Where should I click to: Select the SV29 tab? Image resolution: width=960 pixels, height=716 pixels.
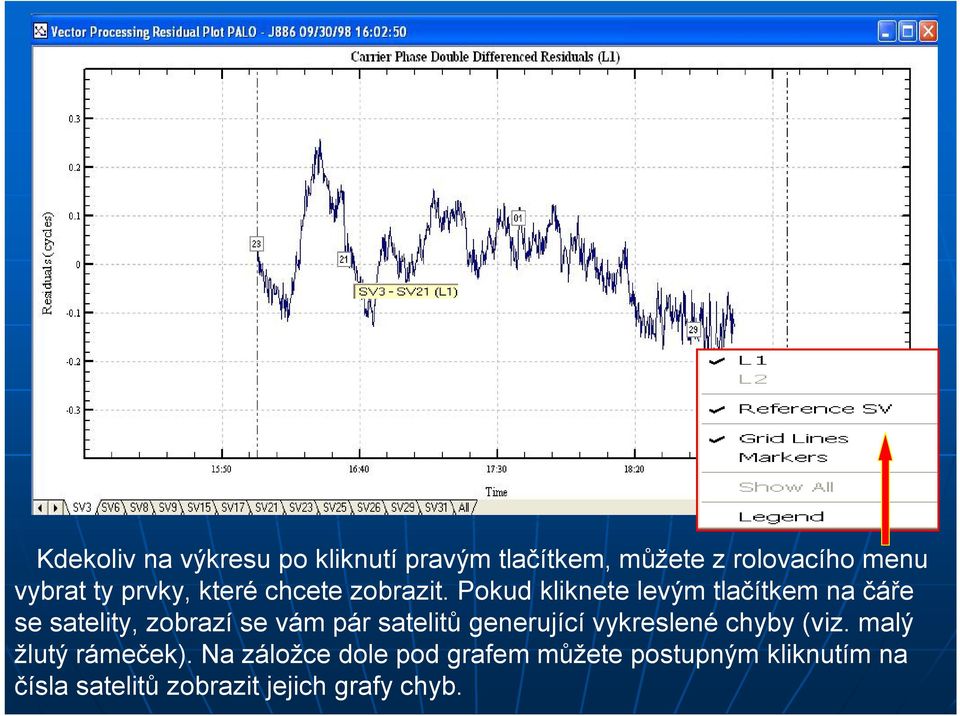(x=403, y=507)
